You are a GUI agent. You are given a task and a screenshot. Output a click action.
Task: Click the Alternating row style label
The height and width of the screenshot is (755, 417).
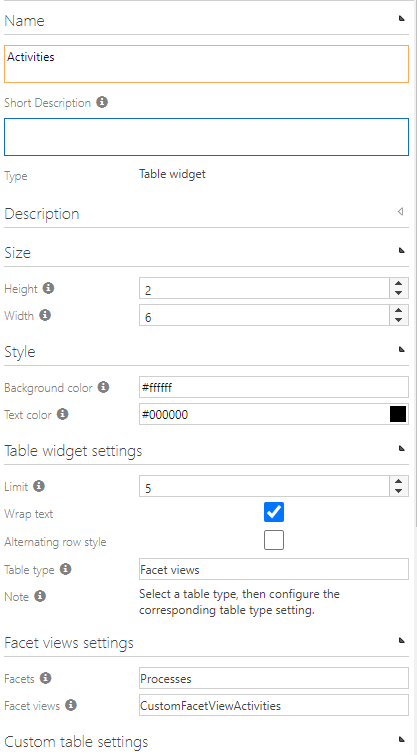(55, 542)
